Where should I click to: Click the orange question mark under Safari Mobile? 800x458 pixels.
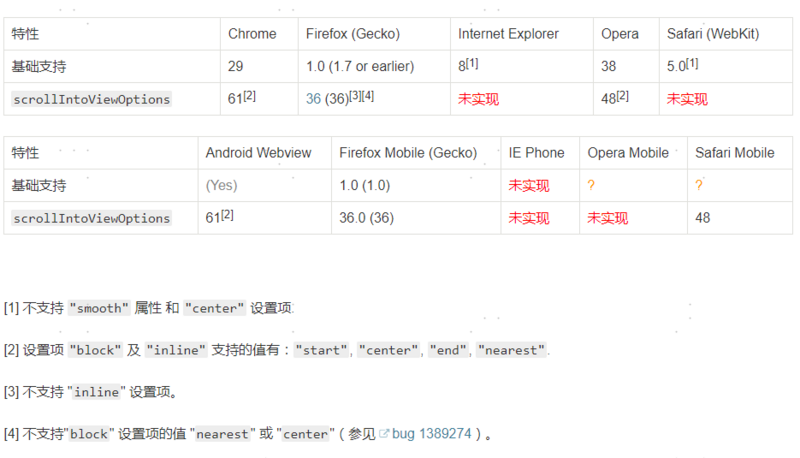pos(699,185)
